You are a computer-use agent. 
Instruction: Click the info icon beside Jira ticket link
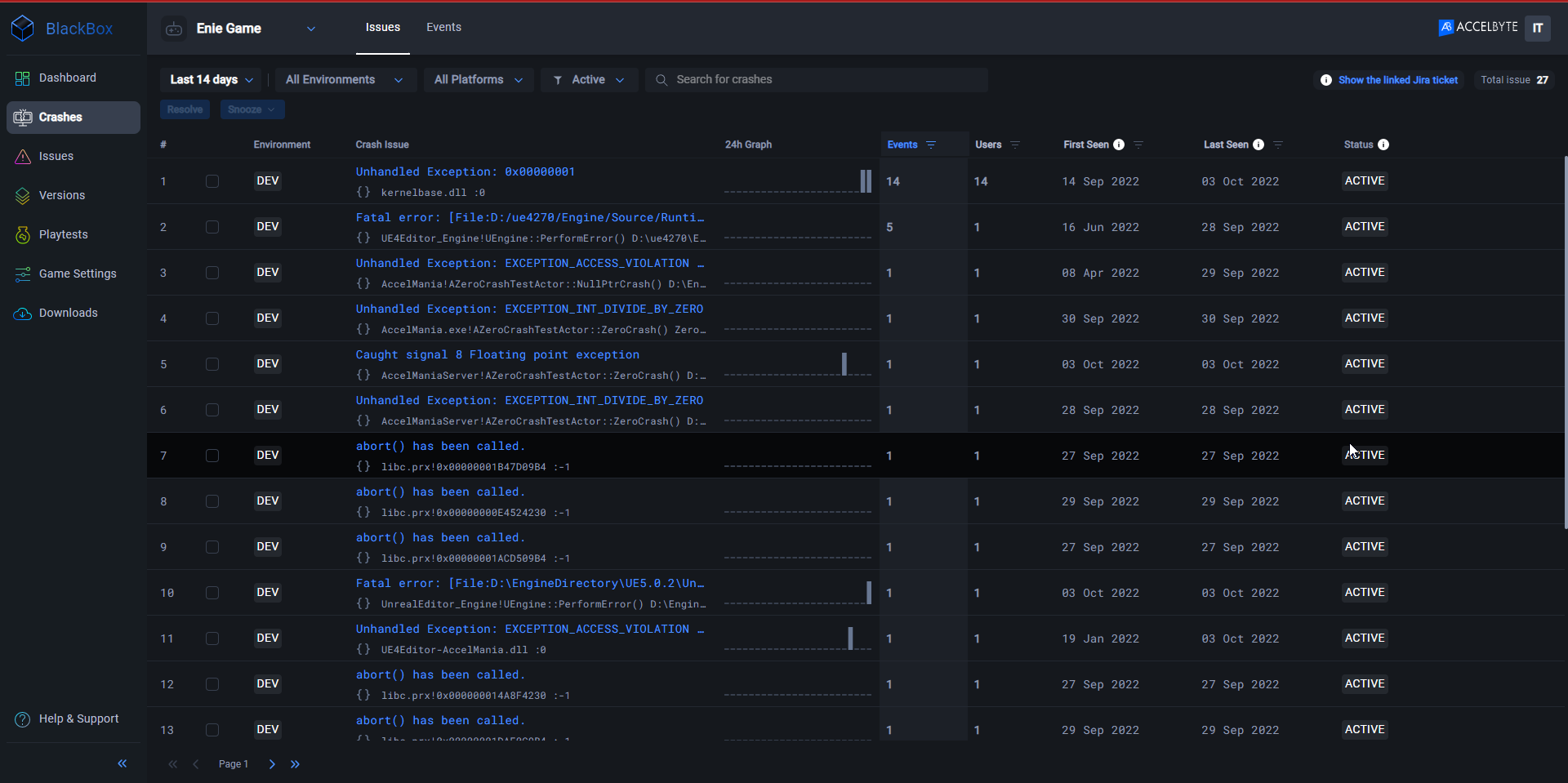coord(1326,80)
